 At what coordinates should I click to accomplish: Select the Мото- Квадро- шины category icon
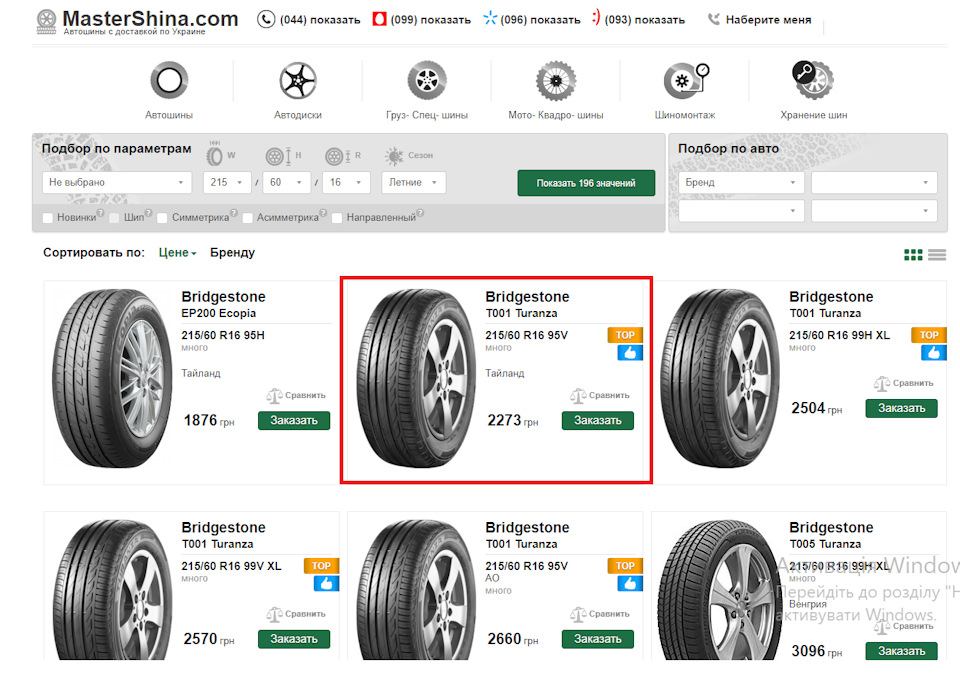click(x=556, y=80)
